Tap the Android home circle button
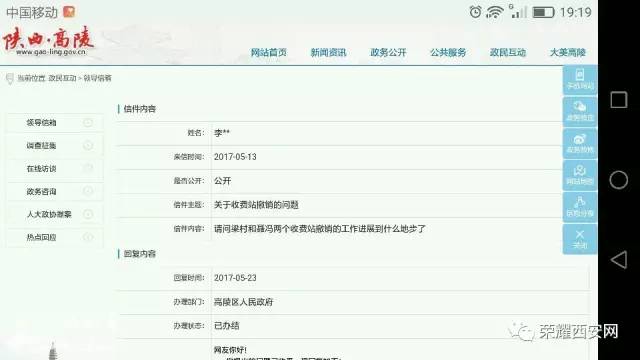This screenshot has width=640, height=360. click(x=619, y=180)
